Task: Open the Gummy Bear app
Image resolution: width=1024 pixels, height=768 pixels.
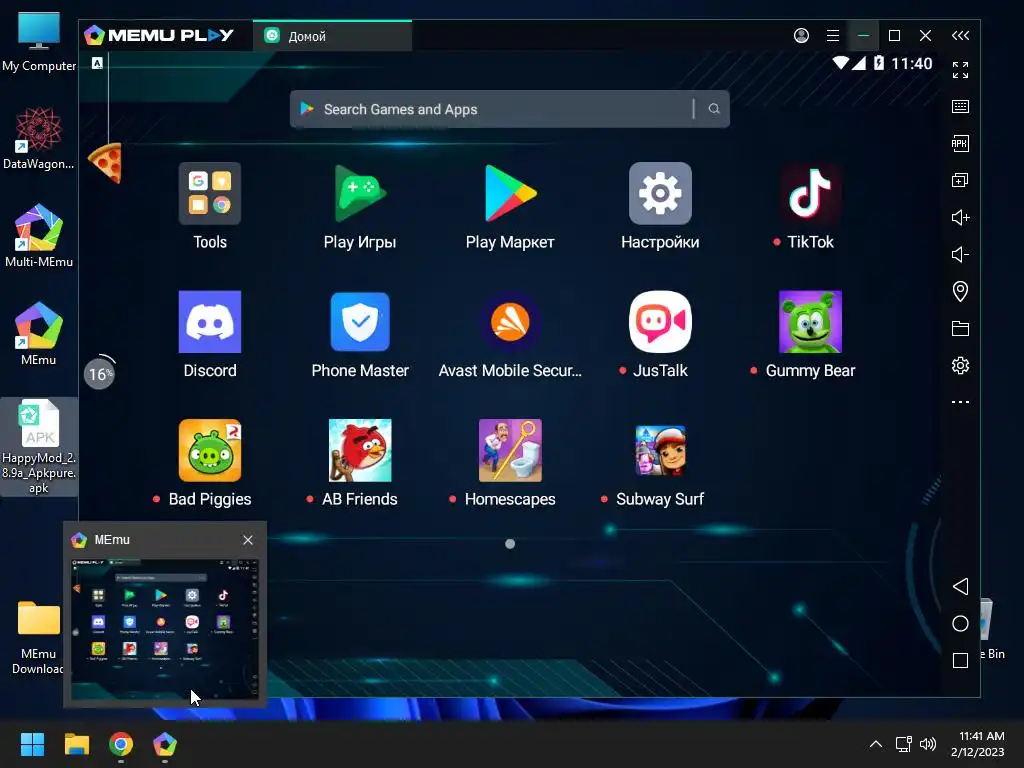Action: pyautogui.click(x=810, y=322)
